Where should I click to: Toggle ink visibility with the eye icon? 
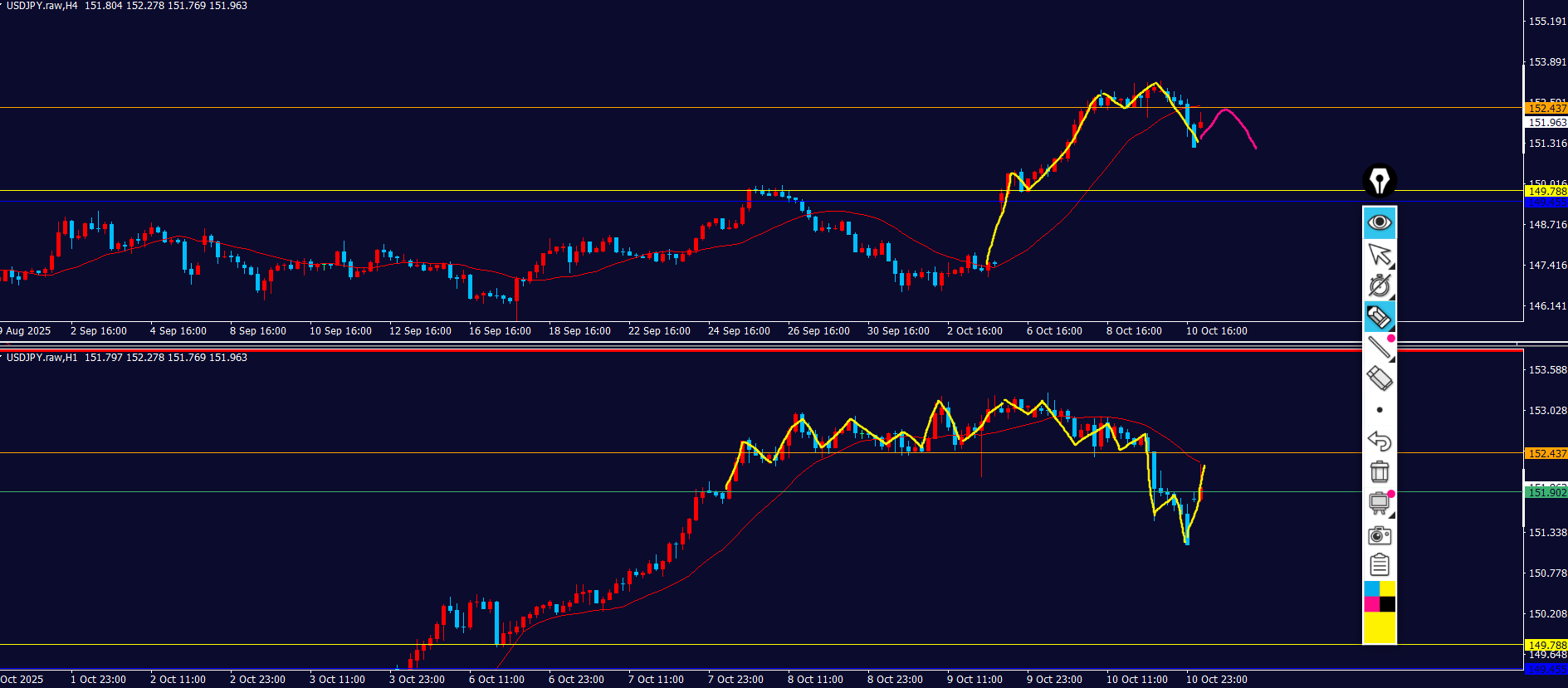[x=1380, y=222]
